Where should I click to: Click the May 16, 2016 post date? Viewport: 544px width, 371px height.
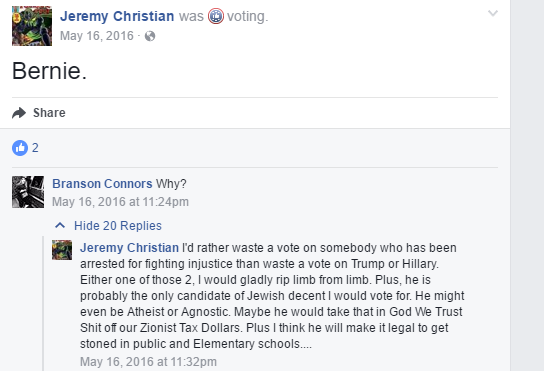97,36
